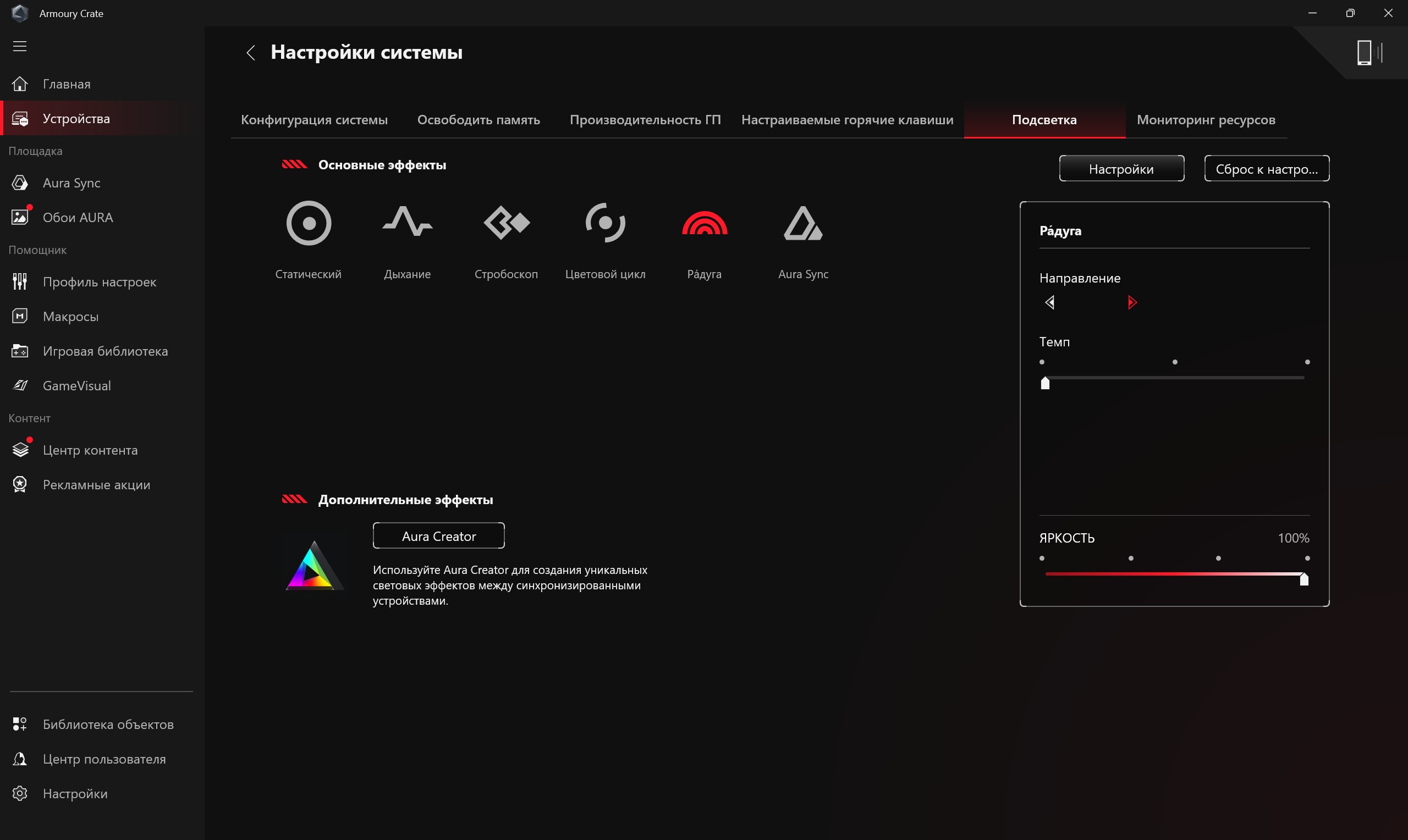Screen dimensions: 1408x840
Task: Click the 100% brightness value
Action: [x=1293, y=538]
